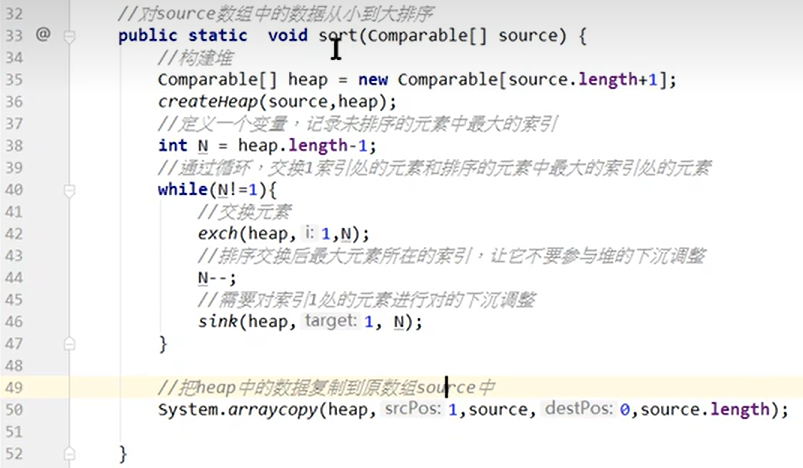Click line number 46 in the gutter
Screen dimensions: 803x468
pyautogui.click(x=14, y=322)
